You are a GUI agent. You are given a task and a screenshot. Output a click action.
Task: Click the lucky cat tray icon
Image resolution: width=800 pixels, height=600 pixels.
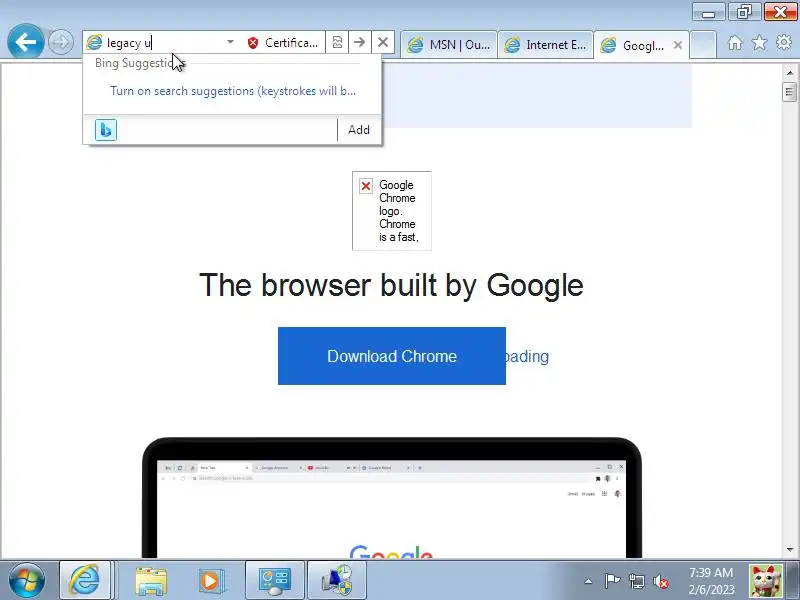[766, 581]
